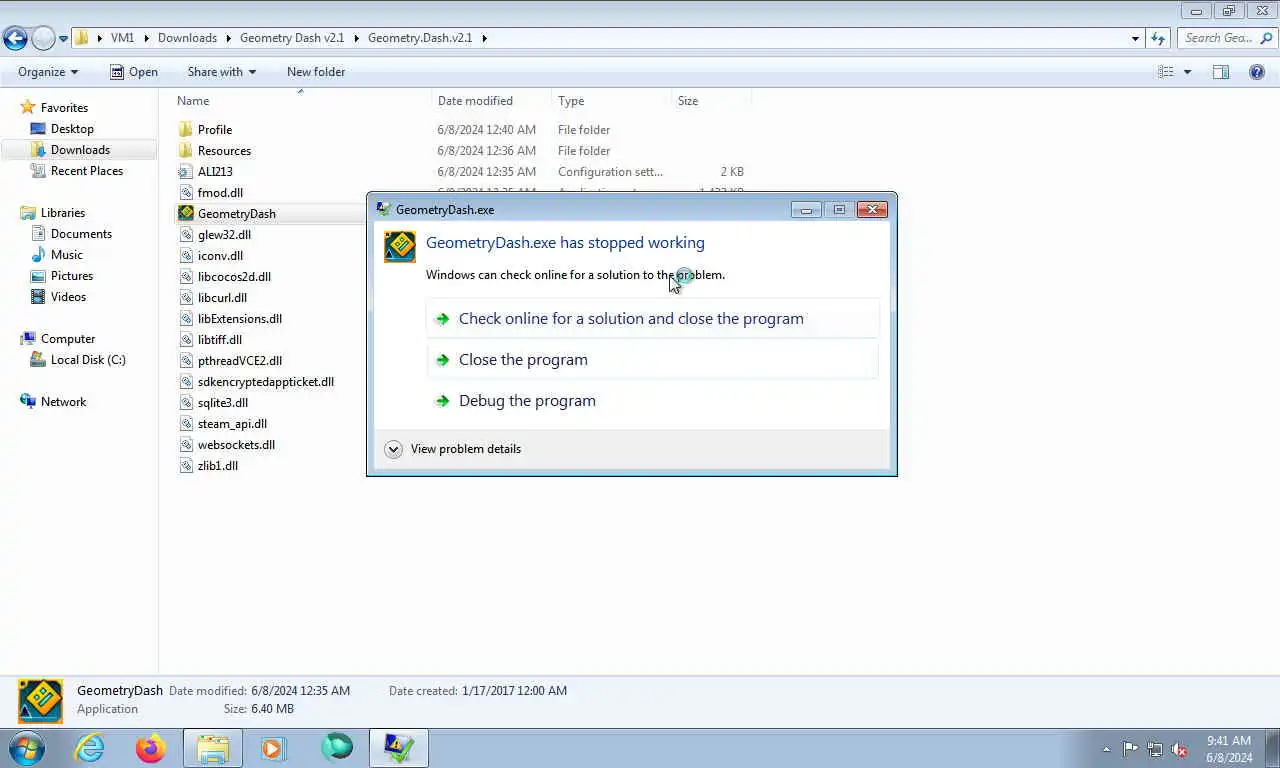This screenshot has height=768, width=1280.
Task: Select the zlib1.dll file
Action: click(x=218, y=466)
